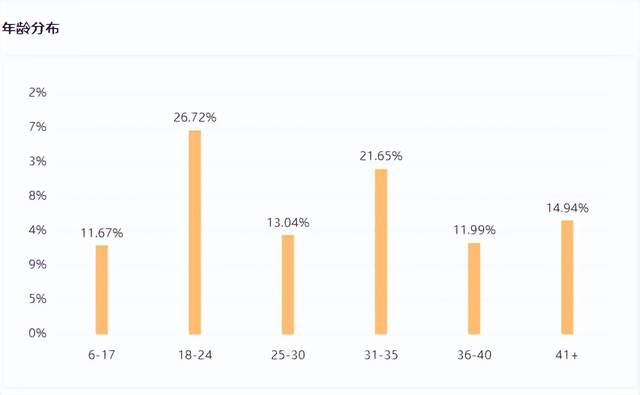Viewport: 640px width, 395px height.
Task: Select the 21.65% data label
Action: [381, 156]
